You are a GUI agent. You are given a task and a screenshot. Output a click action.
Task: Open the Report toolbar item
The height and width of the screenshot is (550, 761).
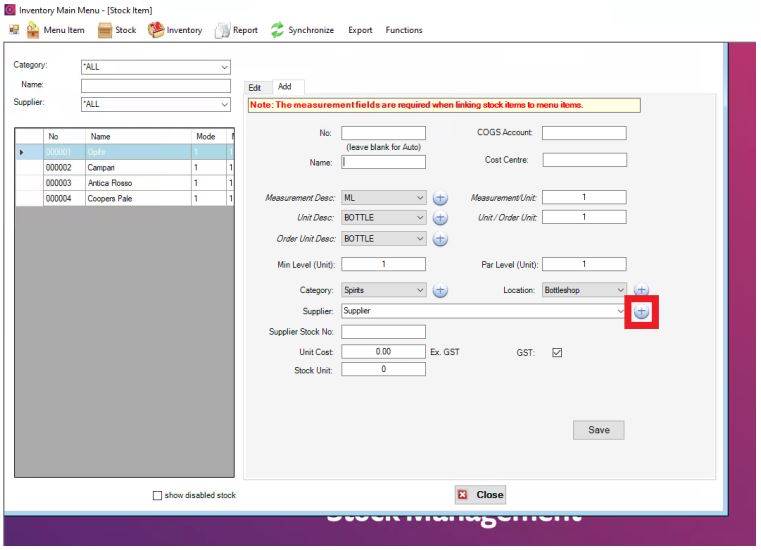(223, 30)
